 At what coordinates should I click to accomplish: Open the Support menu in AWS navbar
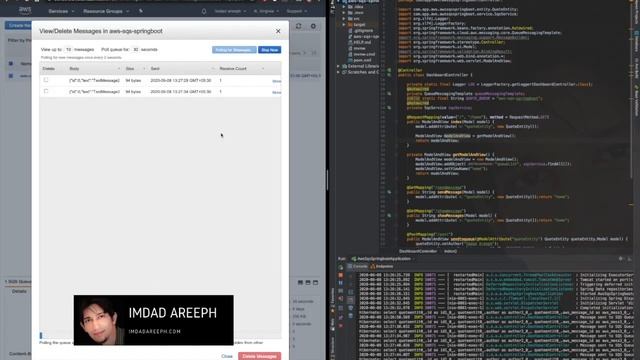tap(296, 11)
